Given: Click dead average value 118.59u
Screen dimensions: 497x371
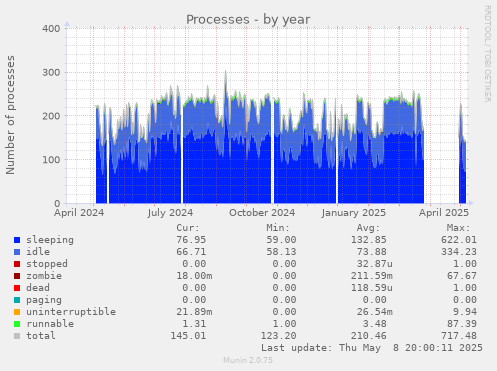Looking at the screenshot, I should [372, 288].
